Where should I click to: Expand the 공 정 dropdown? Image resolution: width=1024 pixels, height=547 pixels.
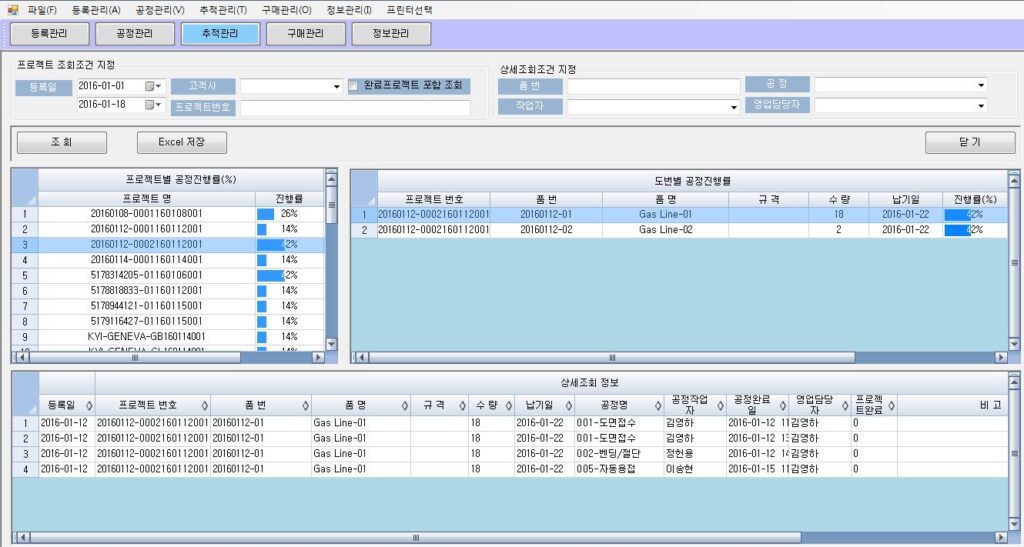coord(981,86)
